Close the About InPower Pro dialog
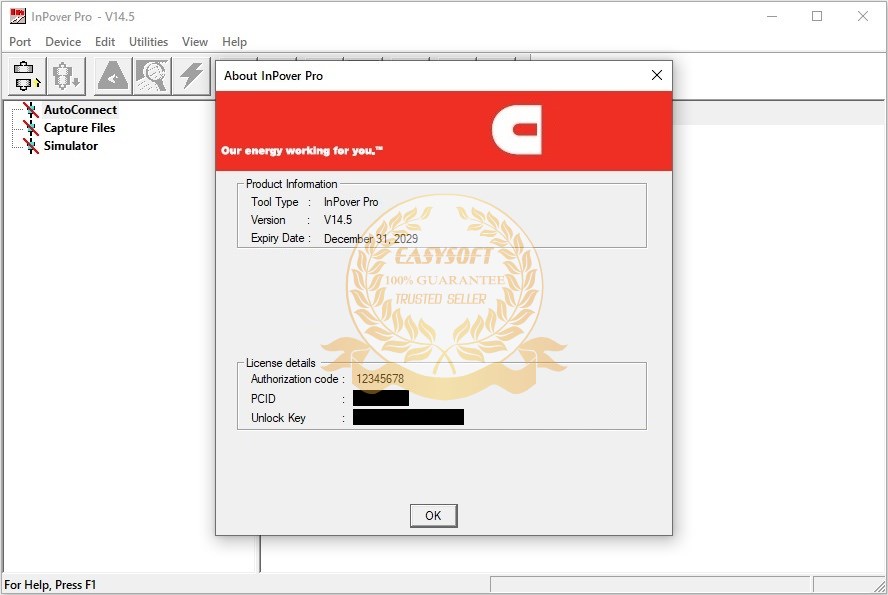This screenshot has height=595, width=888. [x=657, y=75]
